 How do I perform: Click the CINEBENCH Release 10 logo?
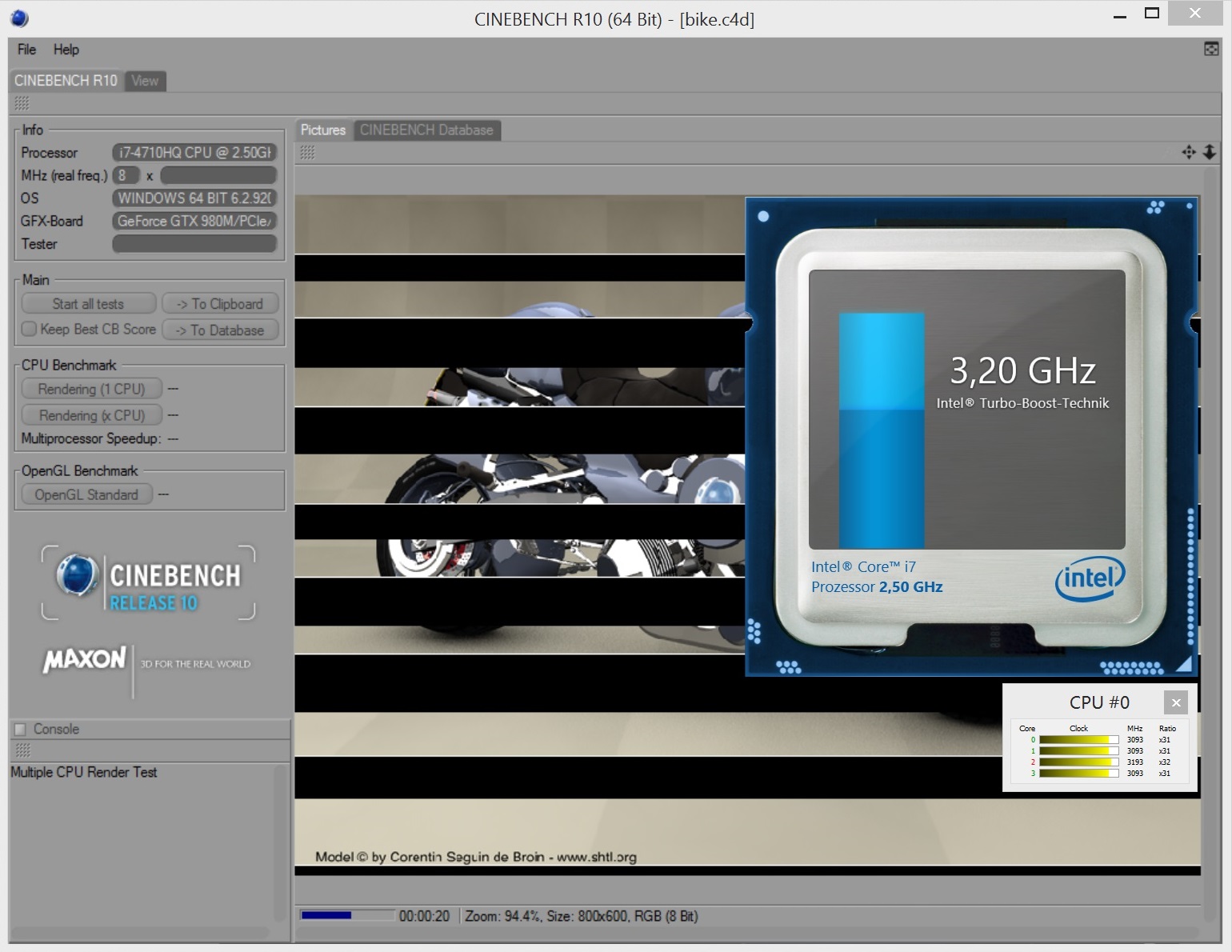[149, 583]
